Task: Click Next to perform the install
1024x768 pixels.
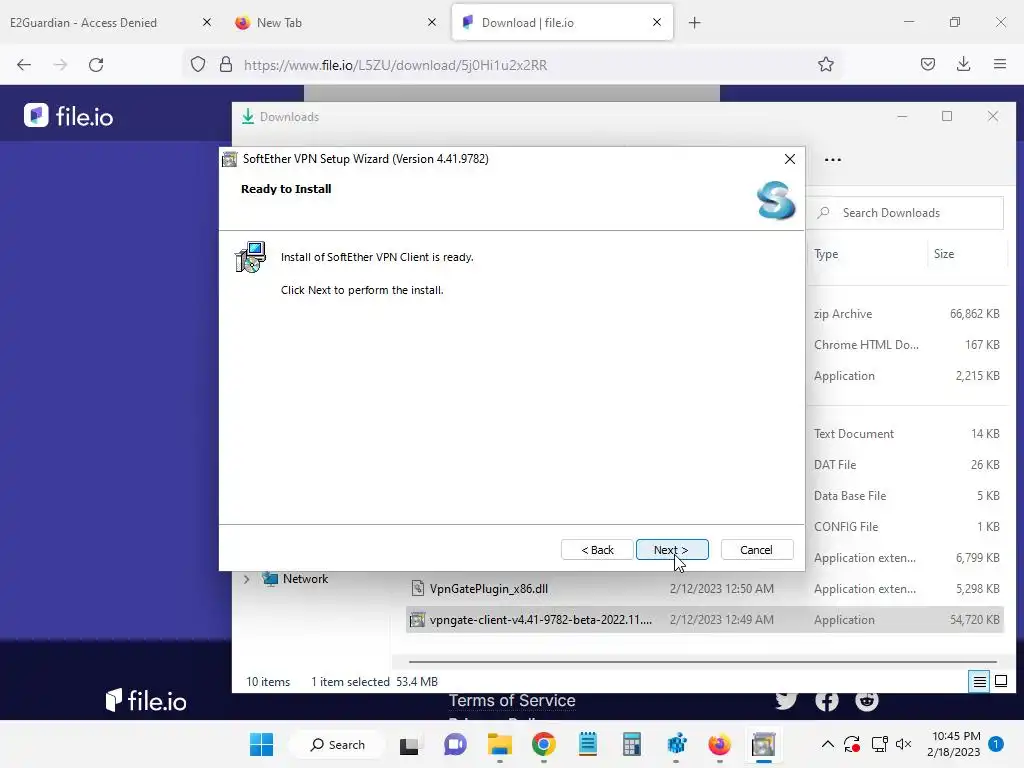Action: pos(671,550)
